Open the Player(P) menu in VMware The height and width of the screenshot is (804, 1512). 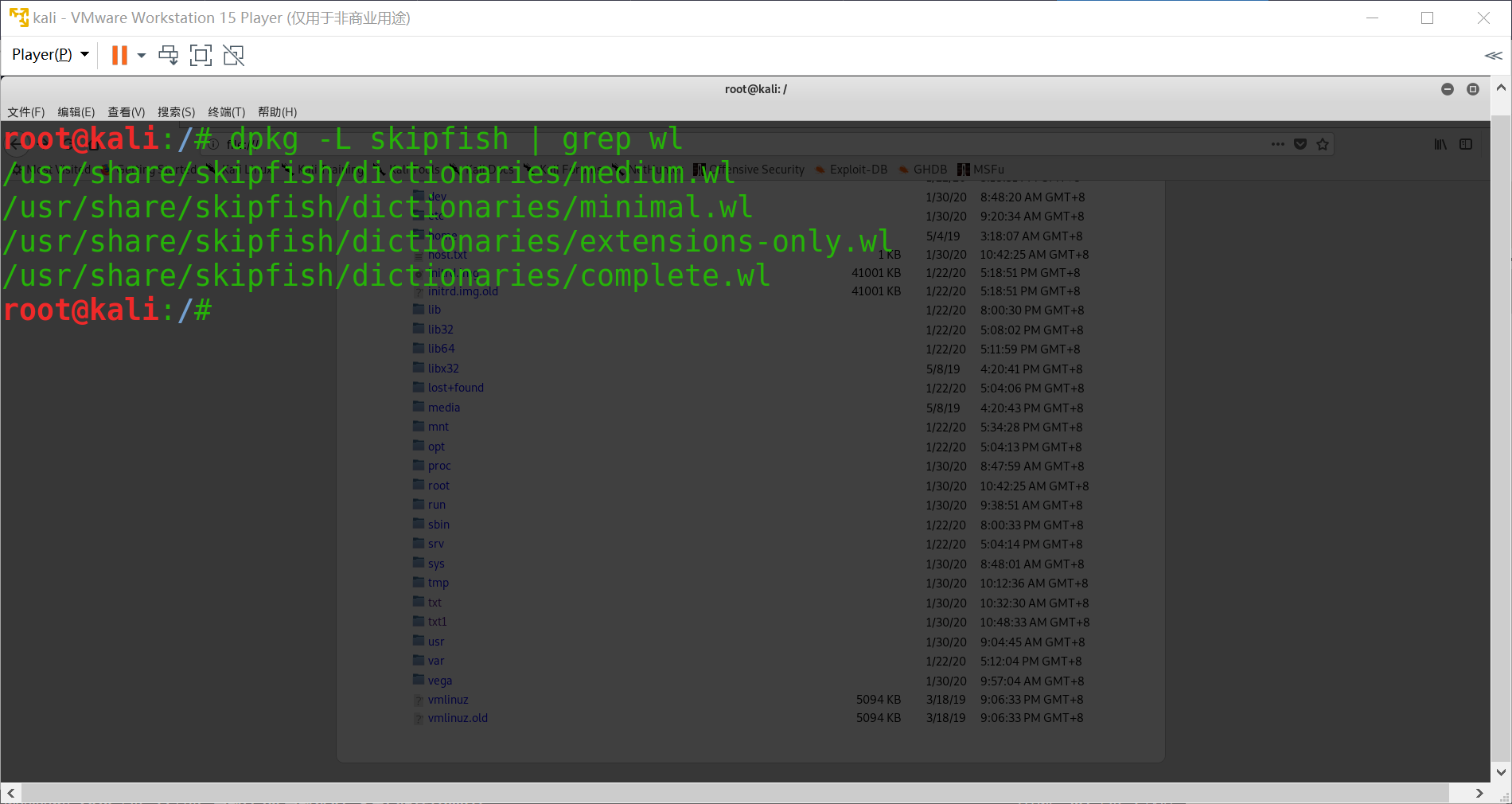click(50, 54)
